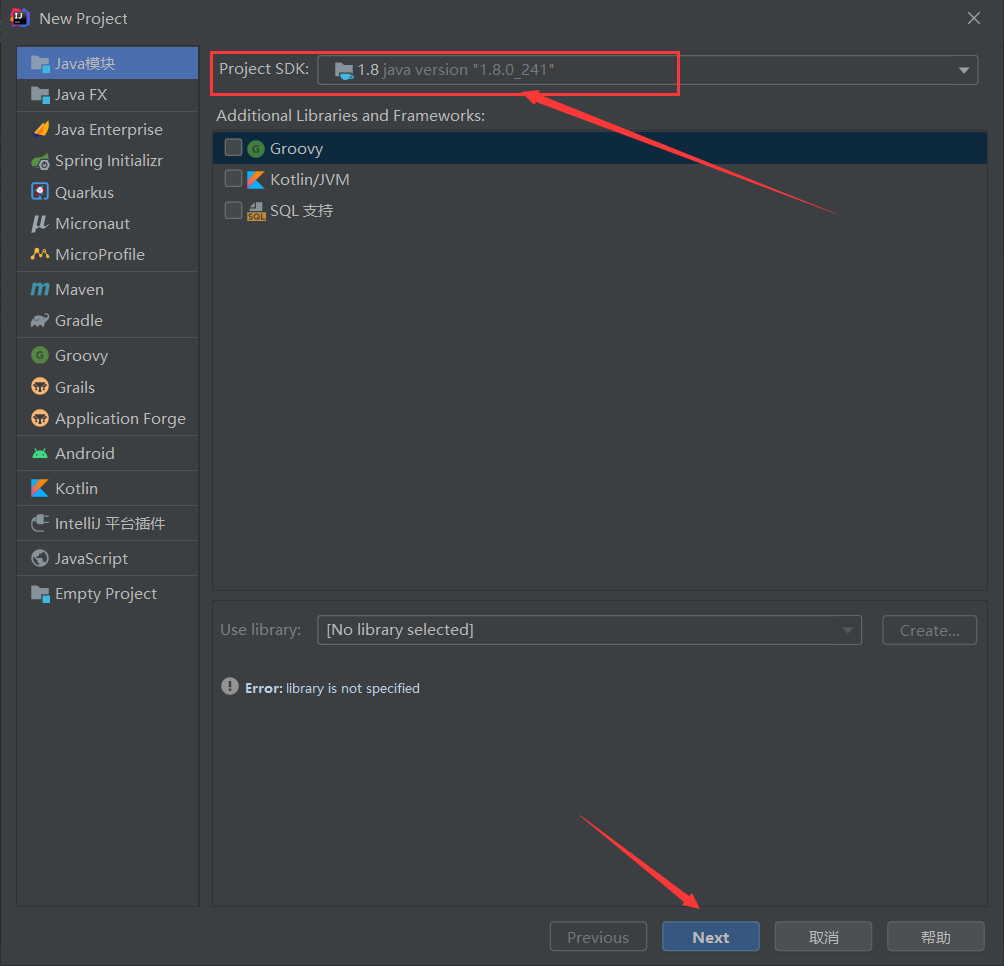This screenshot has width=1004, height=966.
Task: Select Java FX project type
Action: tap(108, 95)
